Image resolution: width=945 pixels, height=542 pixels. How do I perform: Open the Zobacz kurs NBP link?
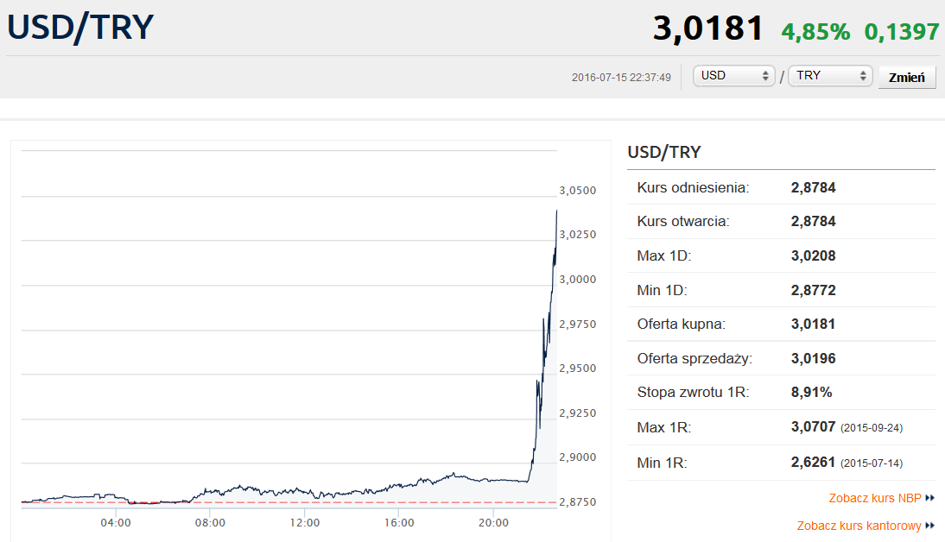point(874,498)
